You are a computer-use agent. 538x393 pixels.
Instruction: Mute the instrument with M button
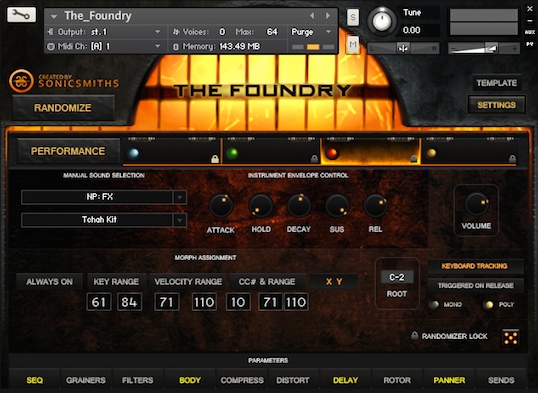[353, 44]
